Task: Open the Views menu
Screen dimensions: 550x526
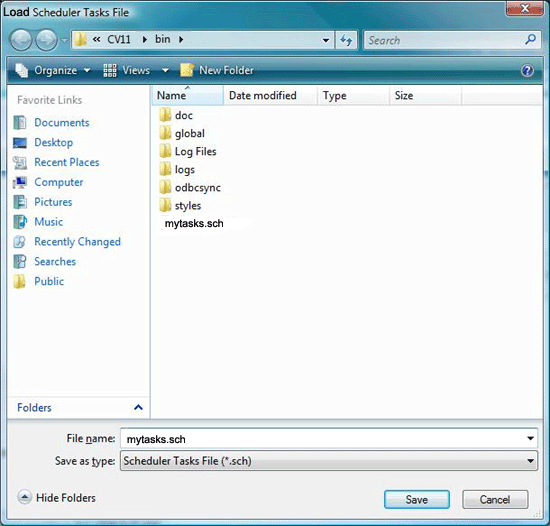Action: 136,70
